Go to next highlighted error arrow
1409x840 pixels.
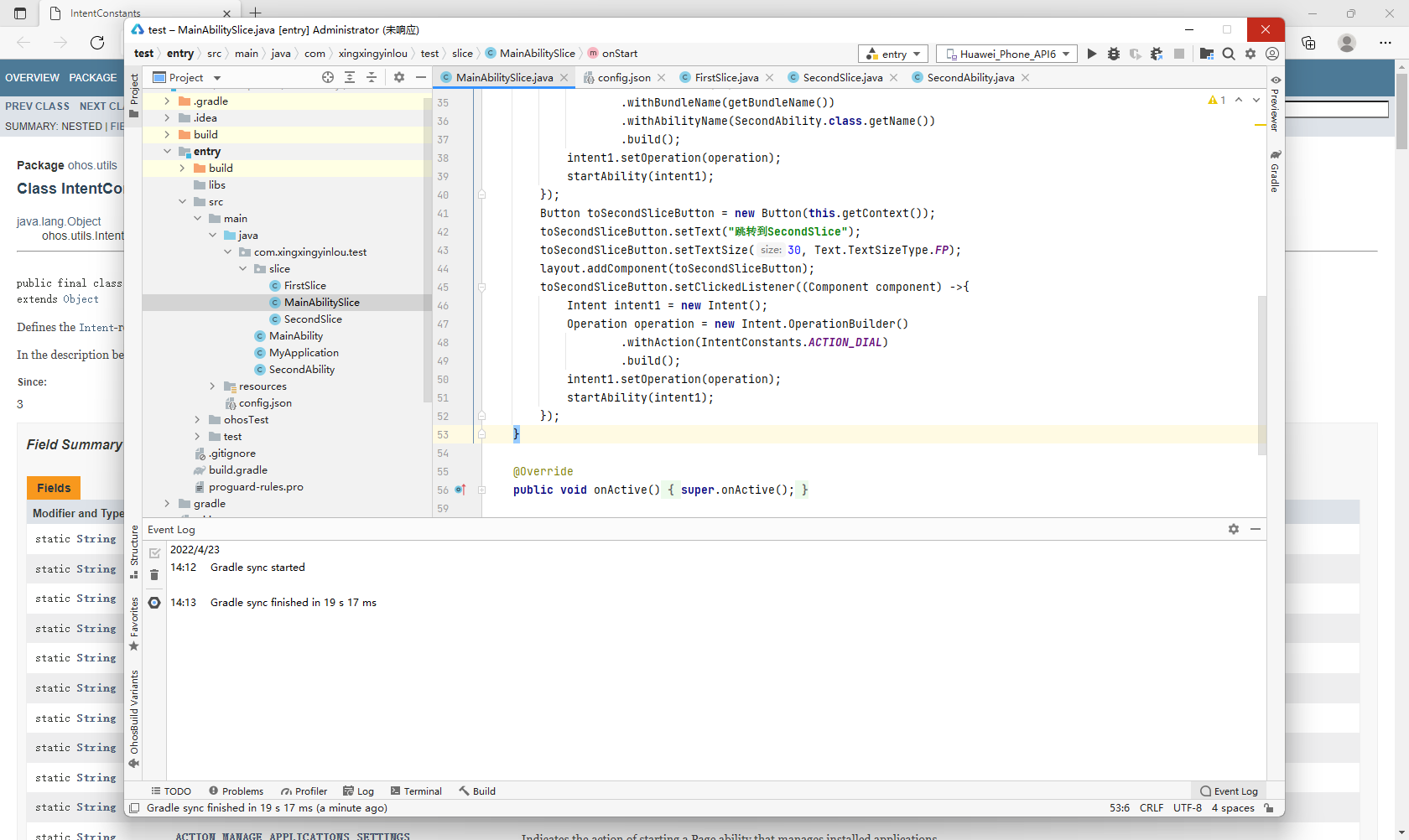(1256, 100)
